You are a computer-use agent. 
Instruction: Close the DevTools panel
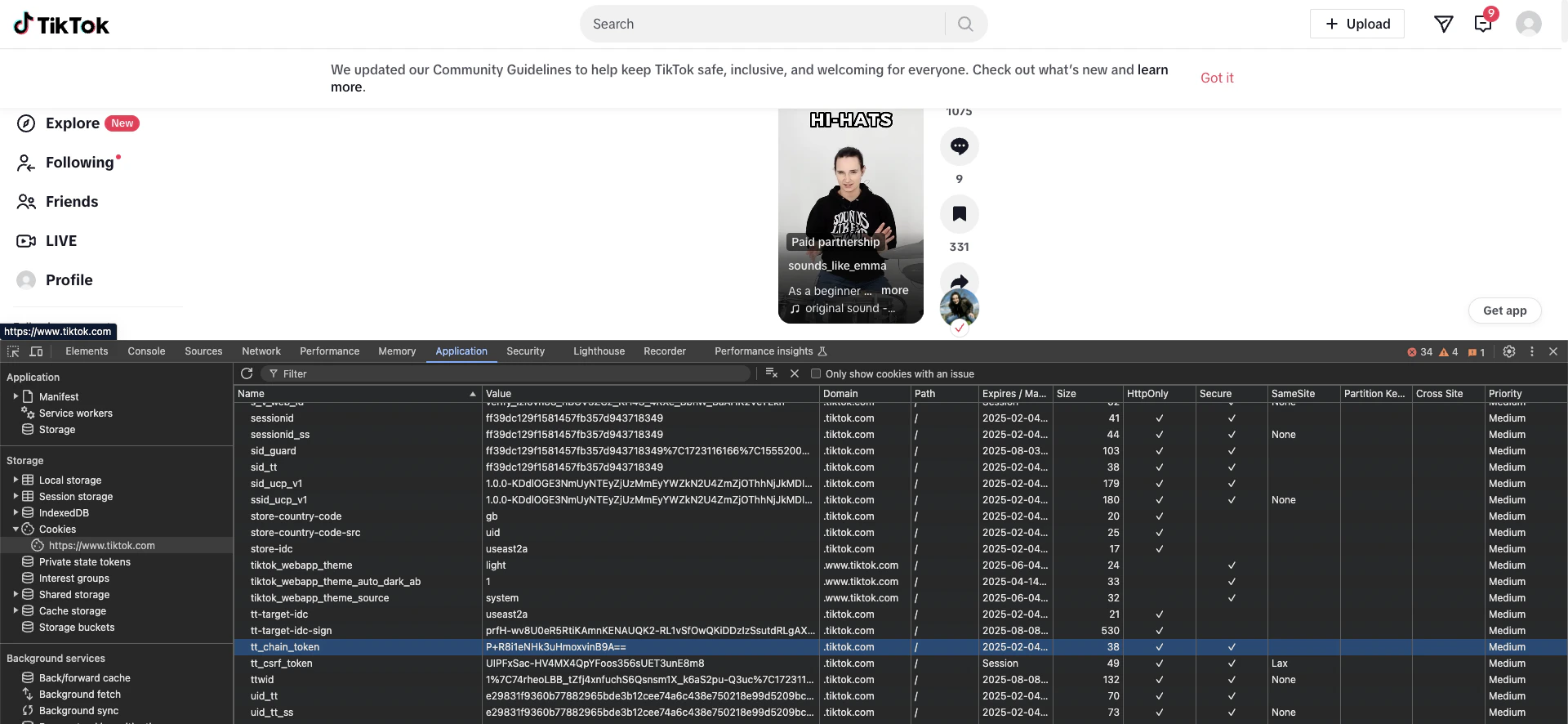click(x=1553, y=351)
